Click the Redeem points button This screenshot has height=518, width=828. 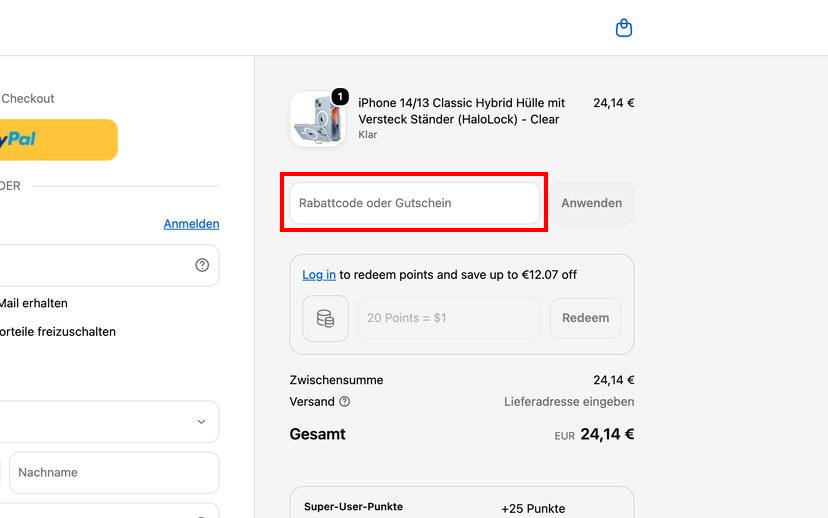pos(585,318)
